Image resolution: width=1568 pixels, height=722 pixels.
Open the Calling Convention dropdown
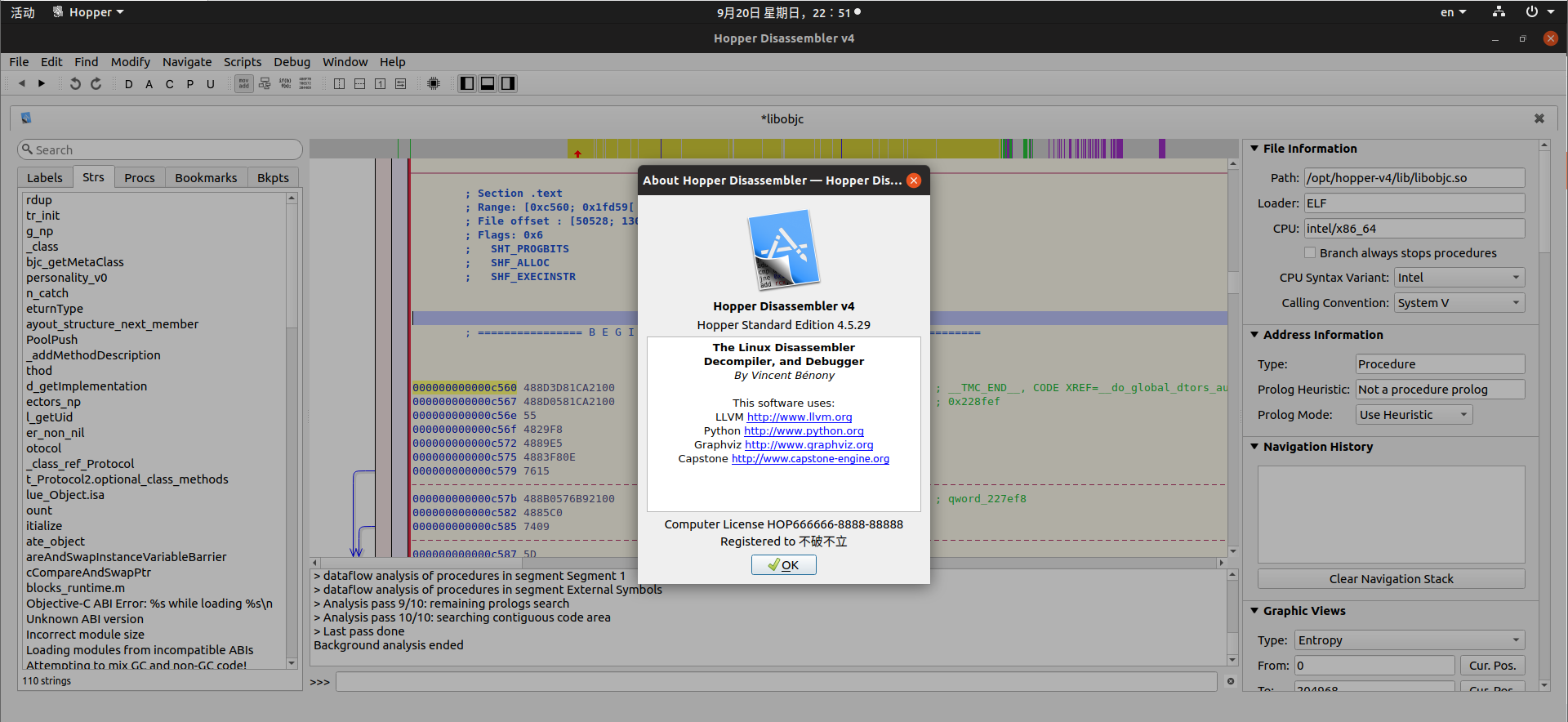pos(1459,303)
